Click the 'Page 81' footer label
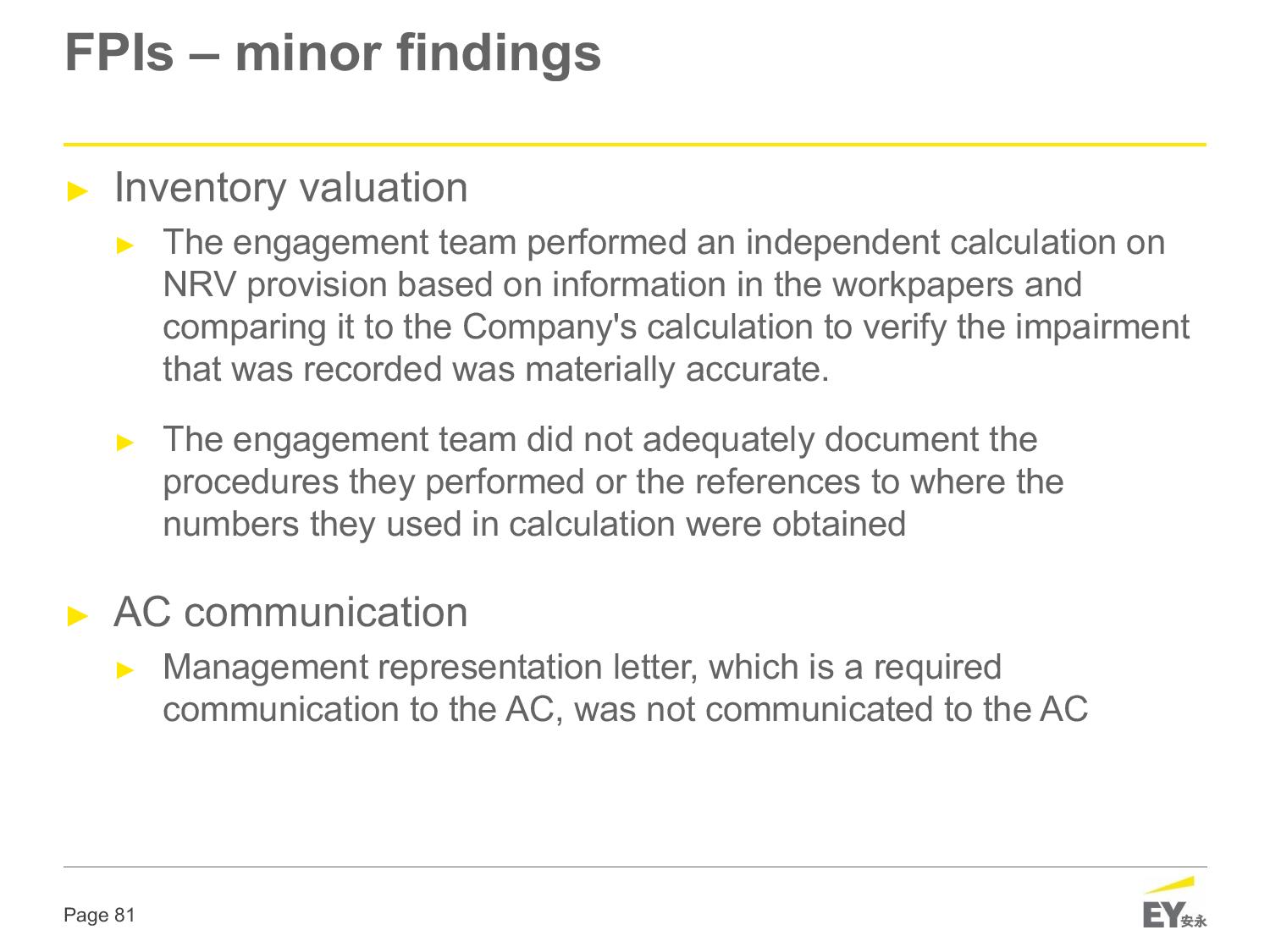 [x=99, y=915]
